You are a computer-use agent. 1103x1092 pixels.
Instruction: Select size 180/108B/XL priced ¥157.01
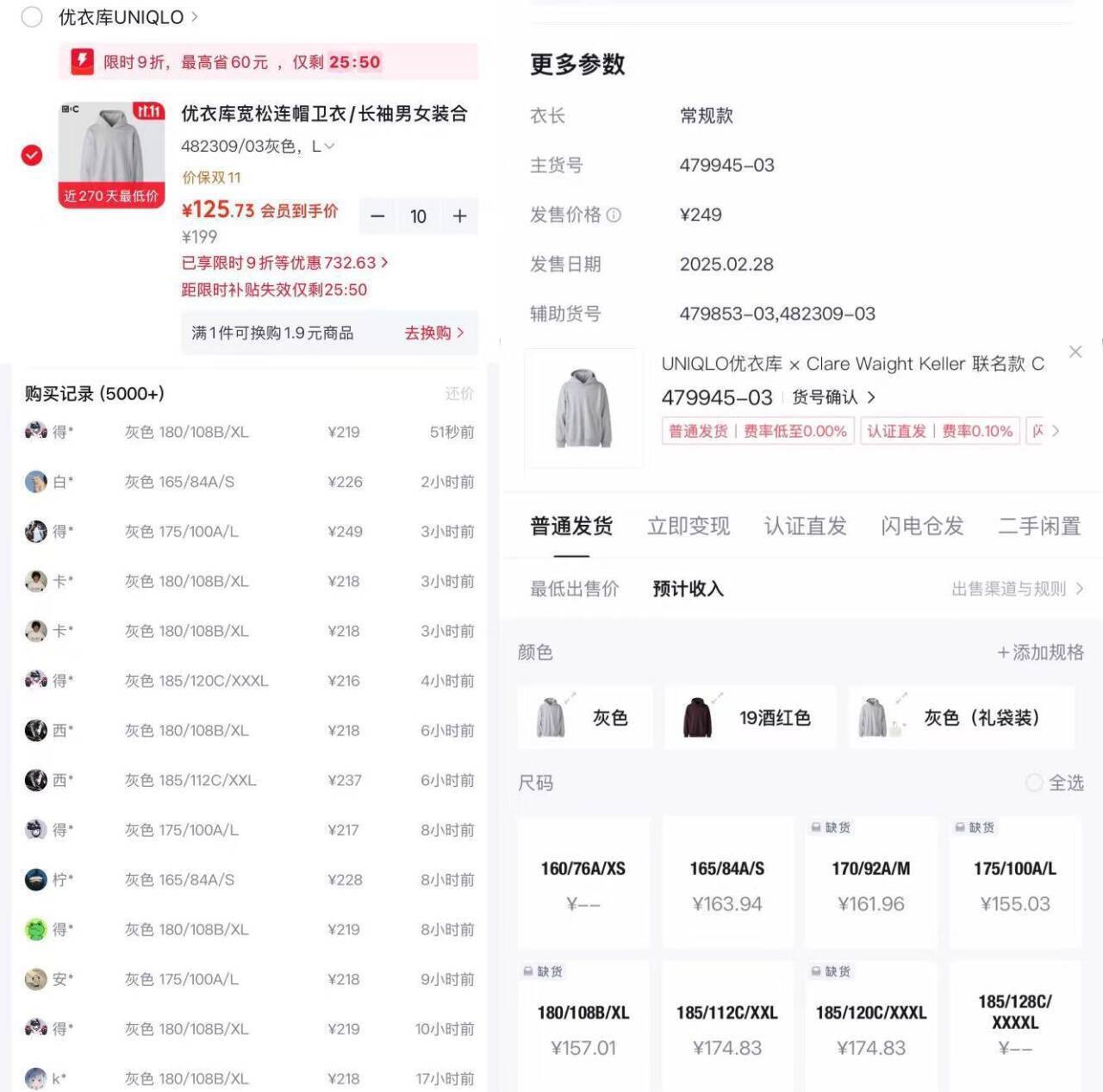click(583, 1026)
